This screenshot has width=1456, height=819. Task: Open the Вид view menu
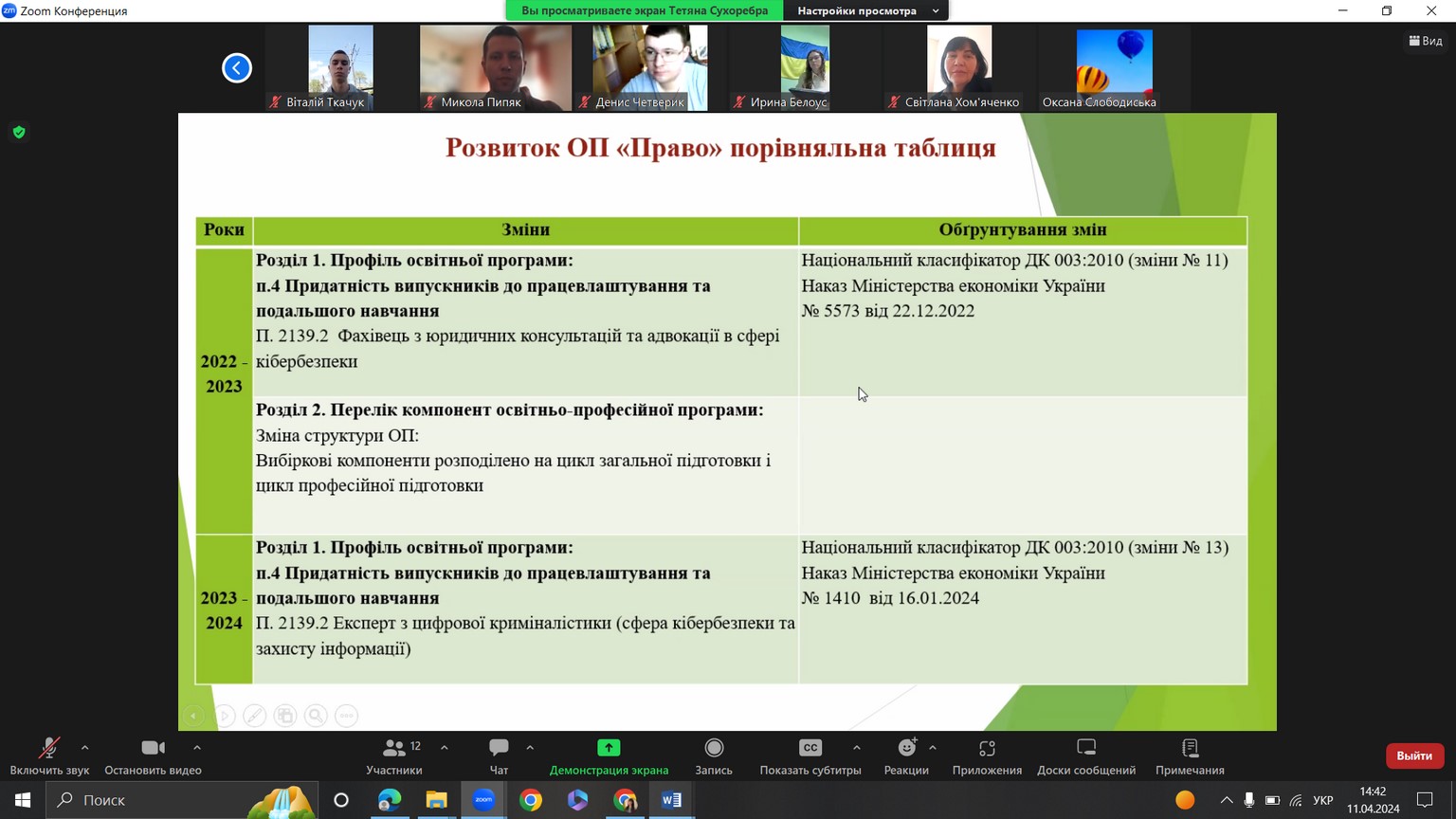coord(1426,41)
